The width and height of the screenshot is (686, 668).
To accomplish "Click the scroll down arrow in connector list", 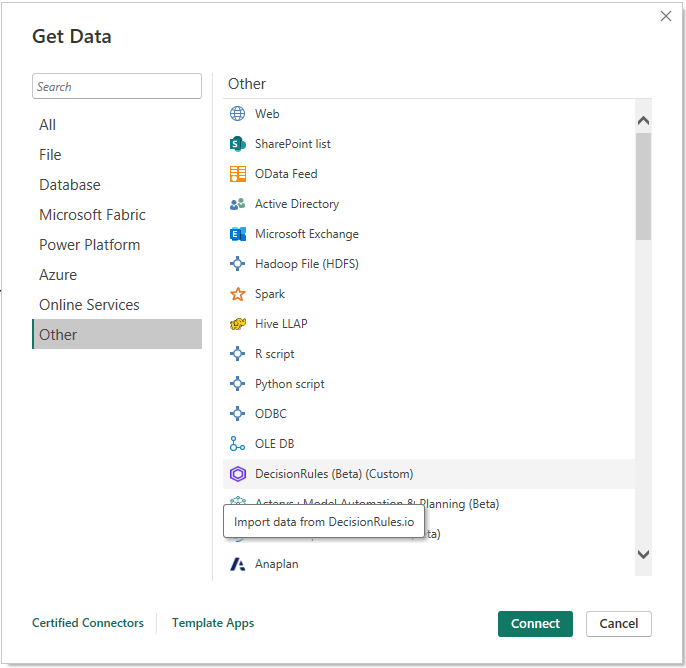I will click(x=643, y=554).
